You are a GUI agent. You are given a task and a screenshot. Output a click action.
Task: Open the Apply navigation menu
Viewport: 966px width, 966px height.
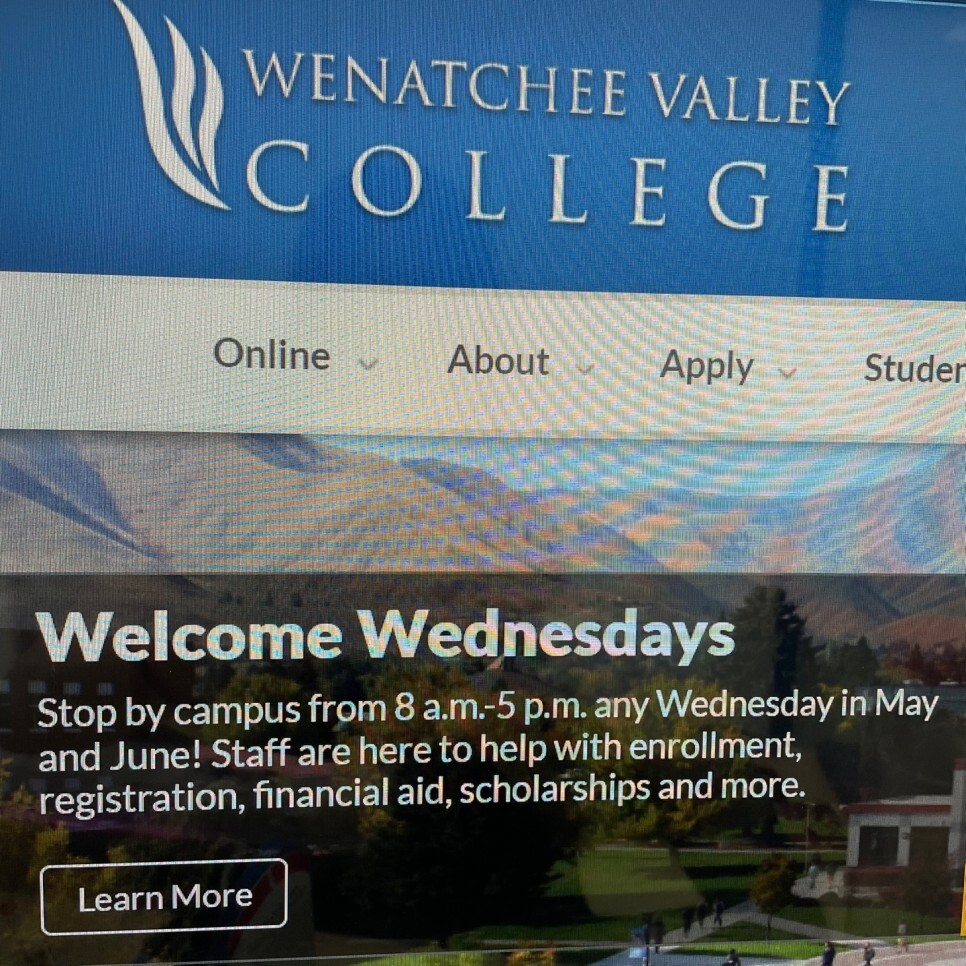707,367
